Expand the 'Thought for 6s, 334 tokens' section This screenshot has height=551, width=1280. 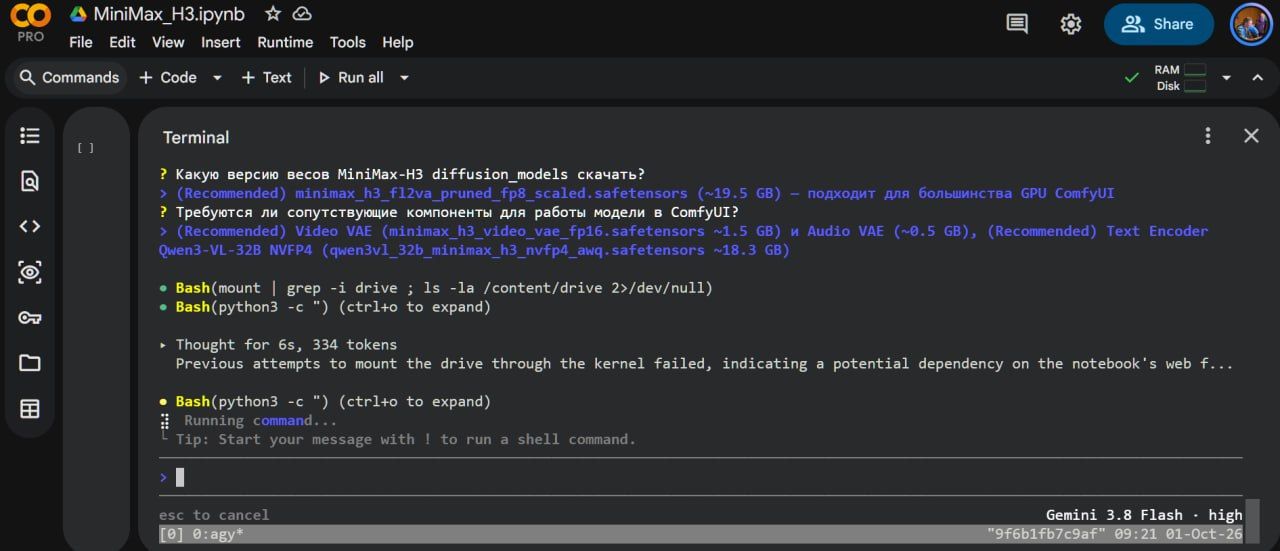coord(279,345)
